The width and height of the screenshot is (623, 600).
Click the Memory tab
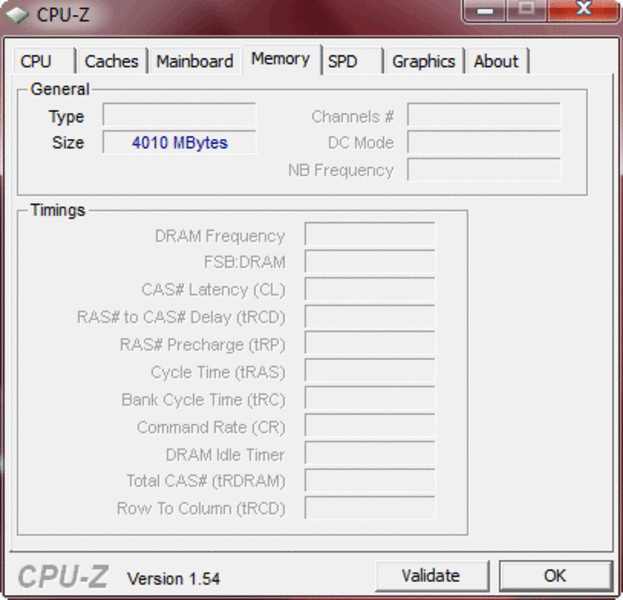point(281,59)
